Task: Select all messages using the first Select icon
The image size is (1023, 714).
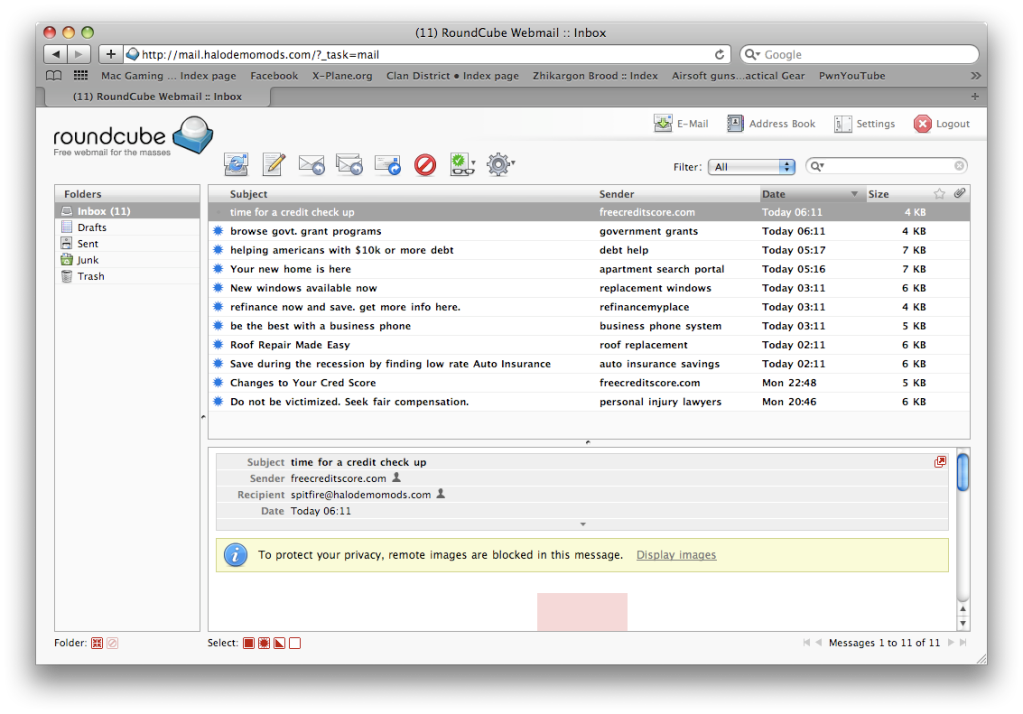Action: [249, 643]
